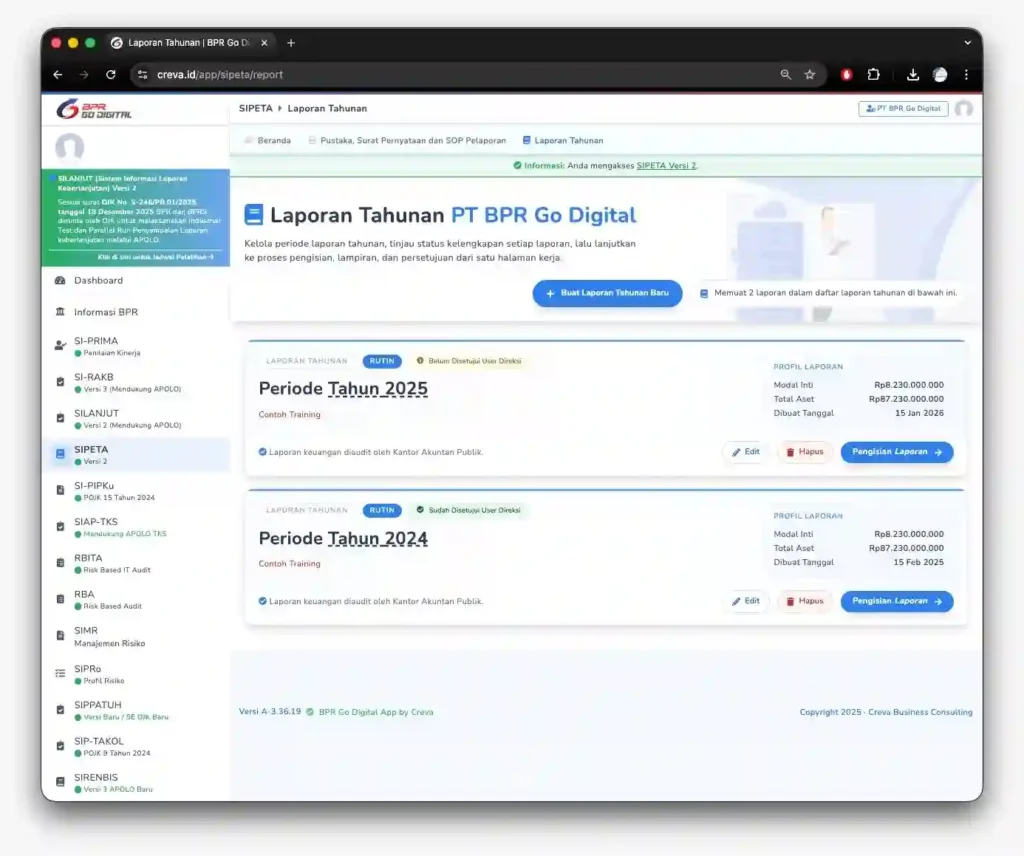
Task: Click the user avatar in top-right header
Action: [x=963, y=109]
